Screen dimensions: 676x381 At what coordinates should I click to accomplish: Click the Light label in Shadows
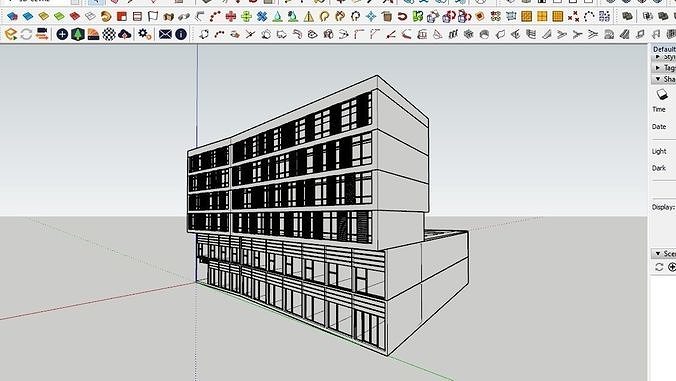click(659, 151)
